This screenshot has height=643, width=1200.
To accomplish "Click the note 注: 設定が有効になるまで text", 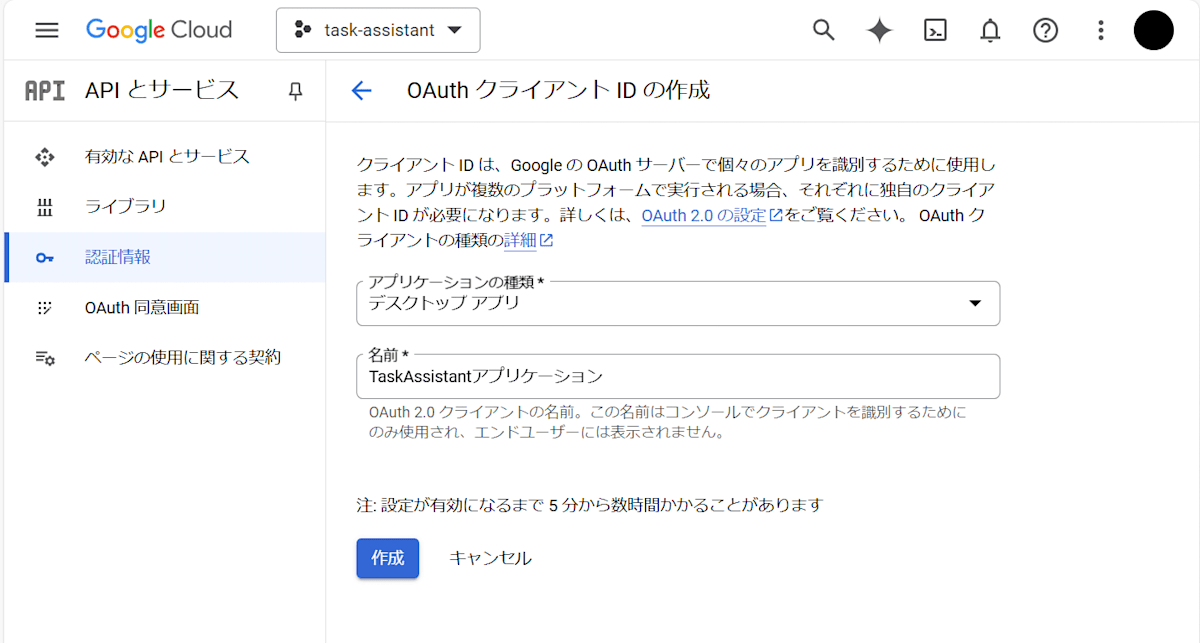I will (589, 505).
